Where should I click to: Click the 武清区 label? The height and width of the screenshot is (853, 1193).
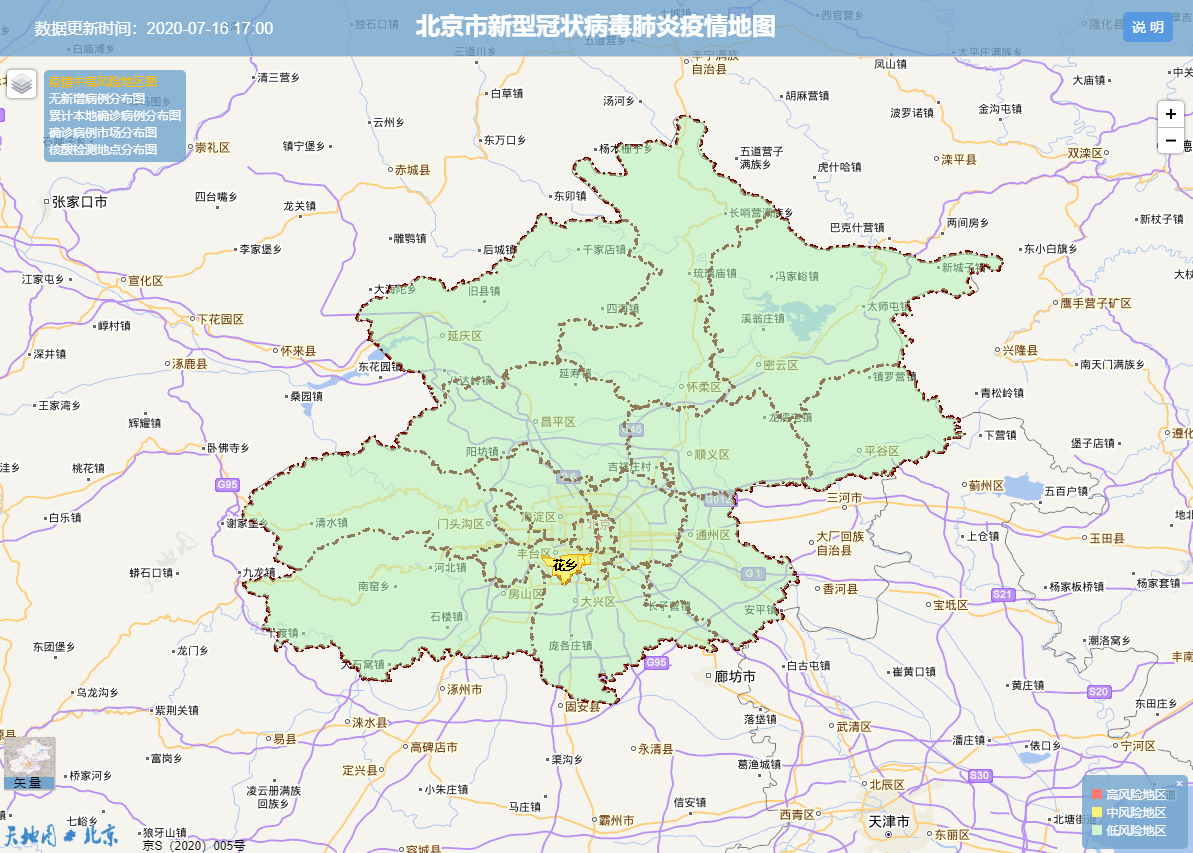pyautogui.click(x=854, y=727)
